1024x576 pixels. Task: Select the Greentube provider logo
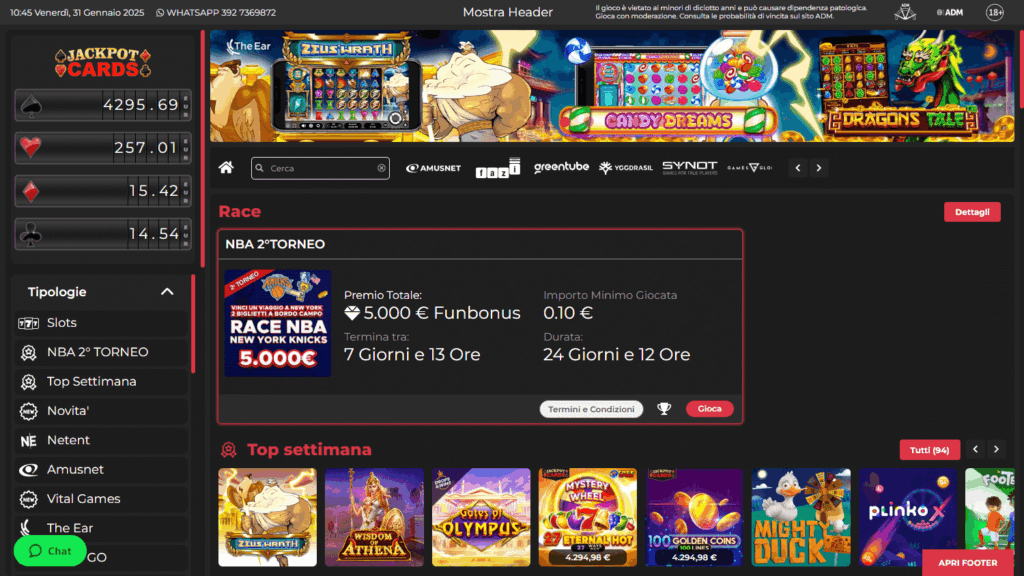click(561, 168)
